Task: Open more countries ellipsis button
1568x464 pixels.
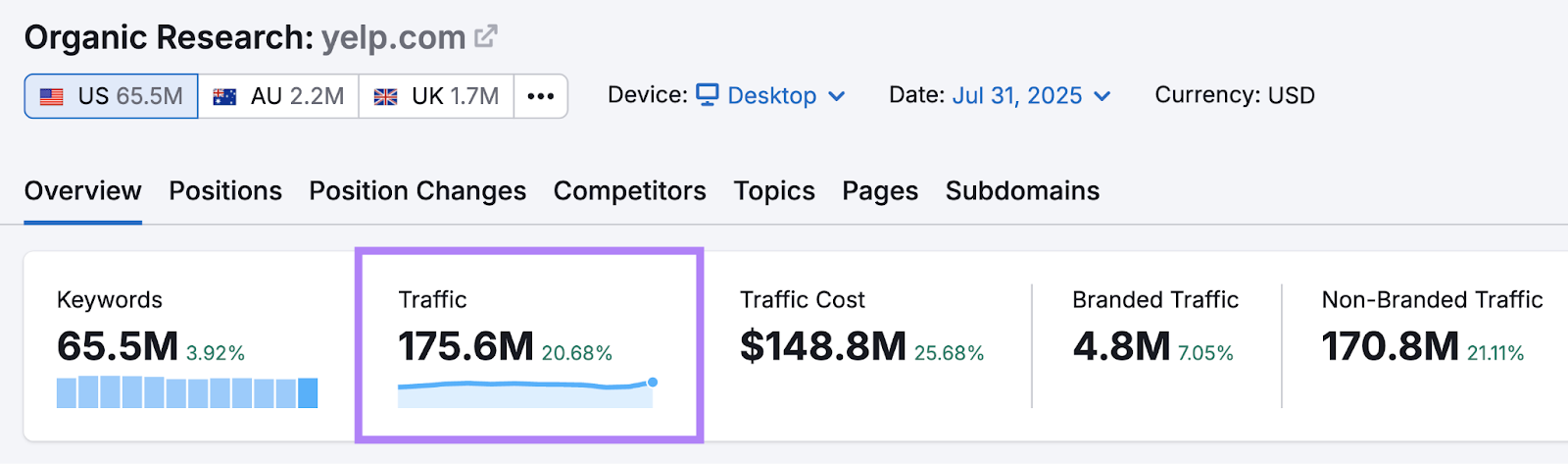Action: [x=541, y=96]
